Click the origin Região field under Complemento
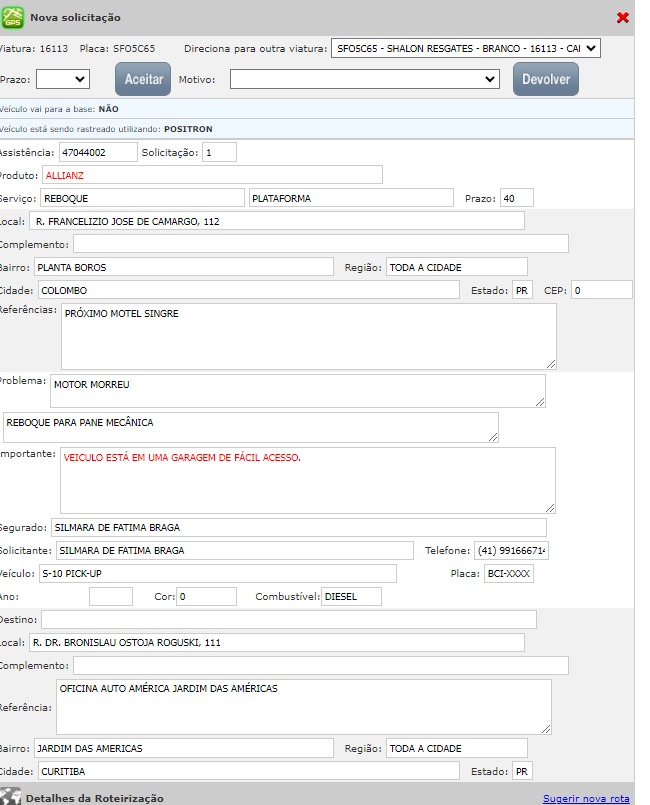This screenshot has height=805, width=650. (x=456, y=267)
